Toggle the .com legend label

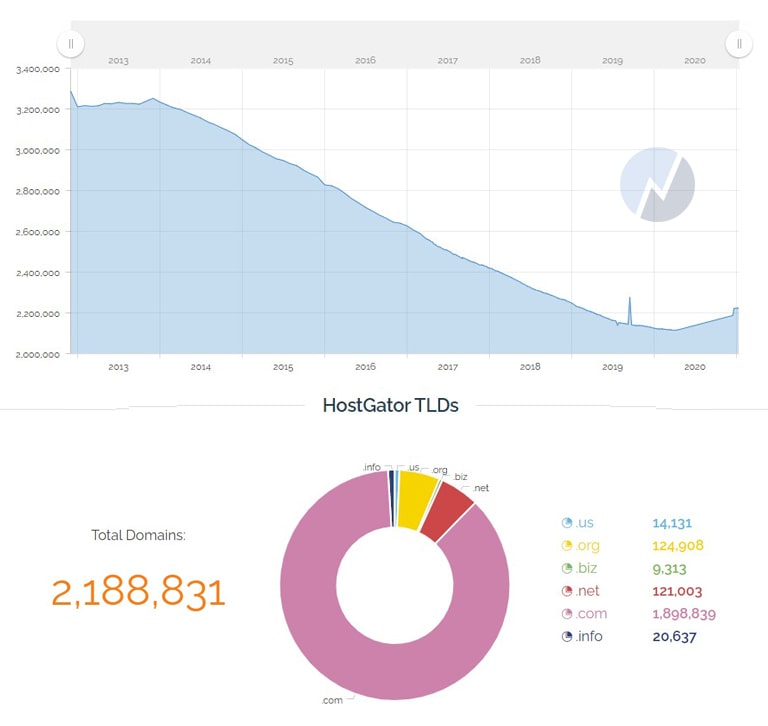tap(591, 613)
